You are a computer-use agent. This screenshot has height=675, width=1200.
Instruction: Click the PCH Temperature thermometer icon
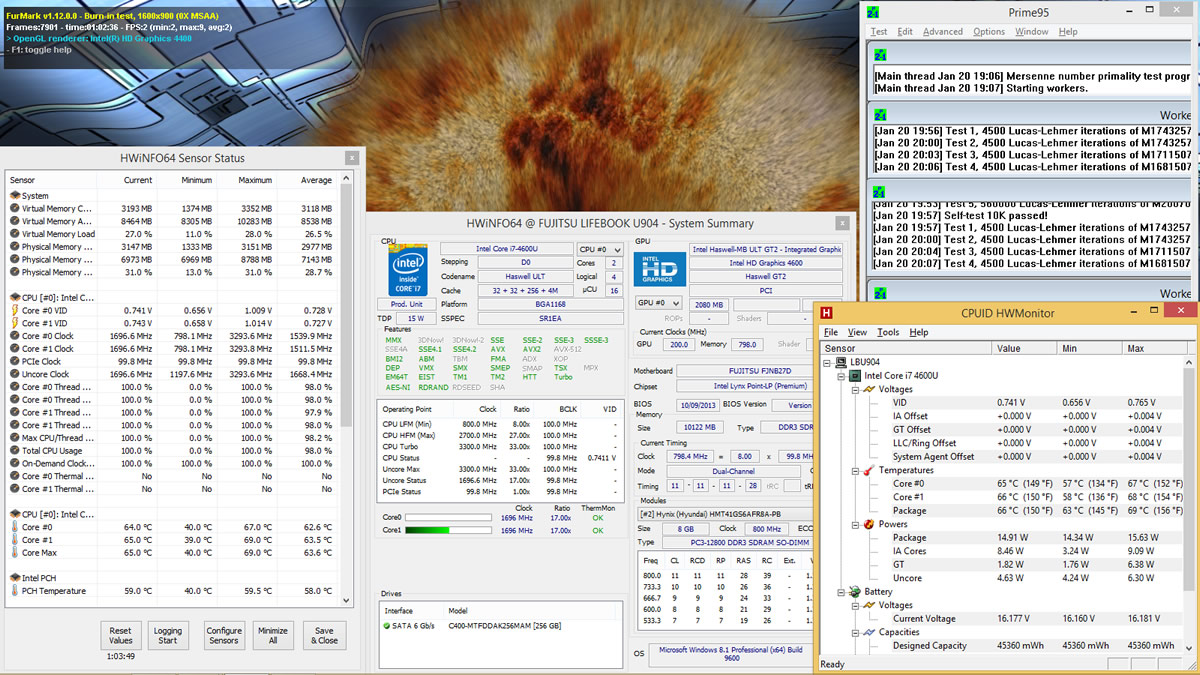pos(14,591)
